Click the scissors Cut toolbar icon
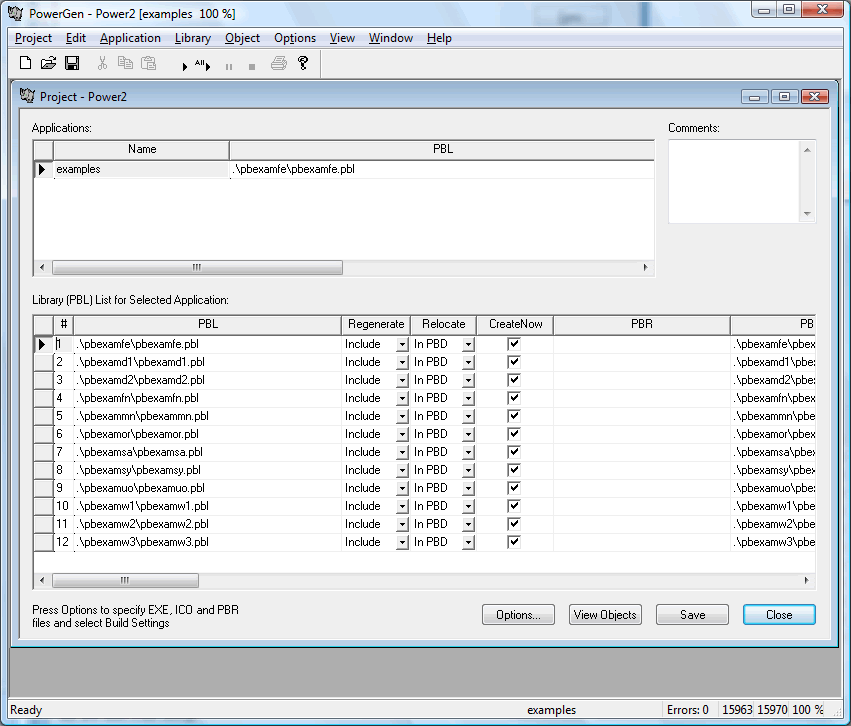851x726 pixels. [102, 63]
